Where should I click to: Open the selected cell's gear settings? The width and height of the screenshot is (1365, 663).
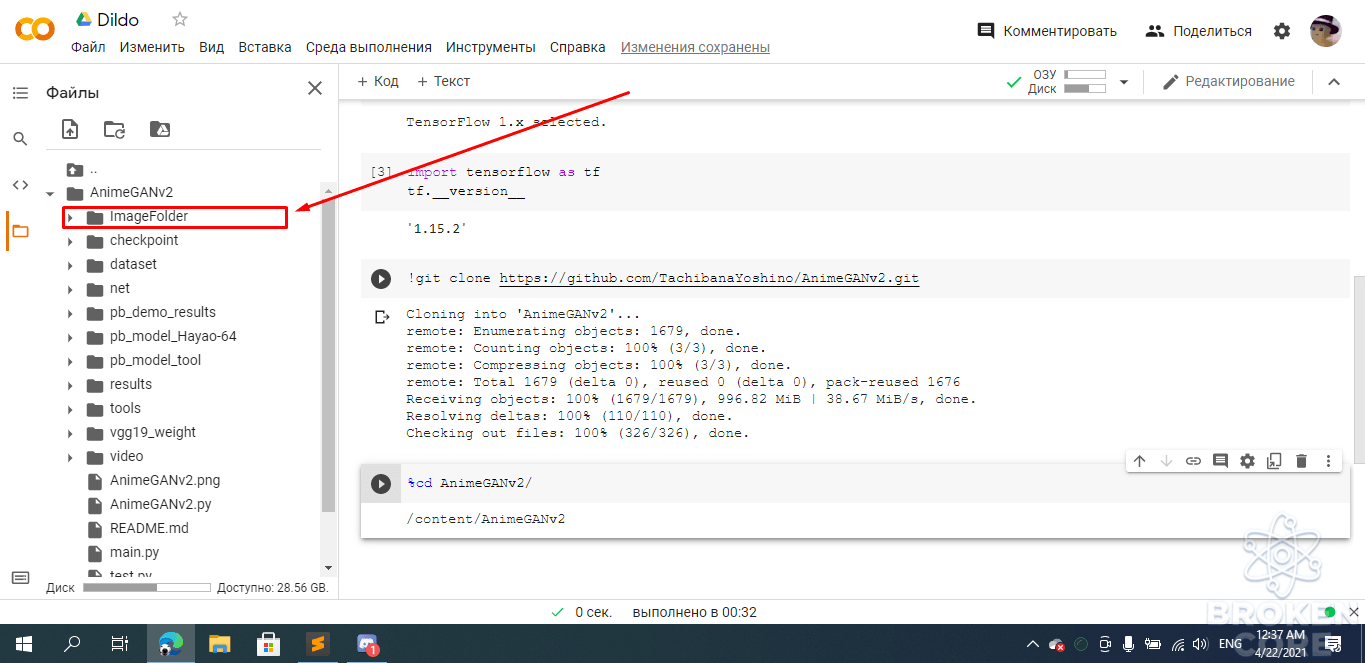click(1247, 461)
